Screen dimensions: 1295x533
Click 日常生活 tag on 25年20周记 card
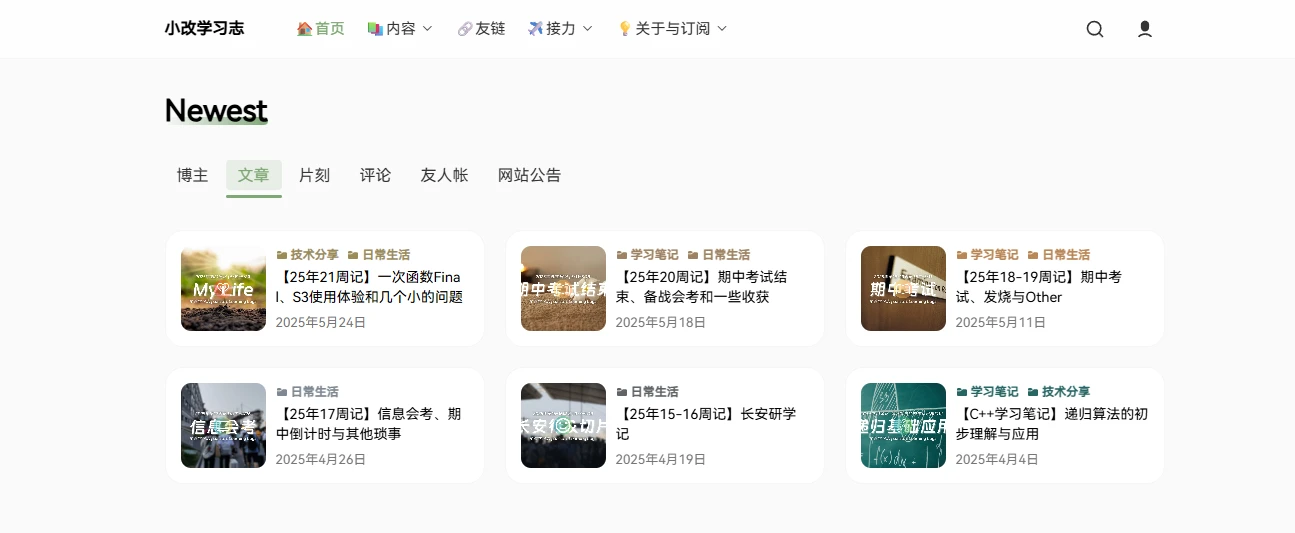[x=726, y=255]
